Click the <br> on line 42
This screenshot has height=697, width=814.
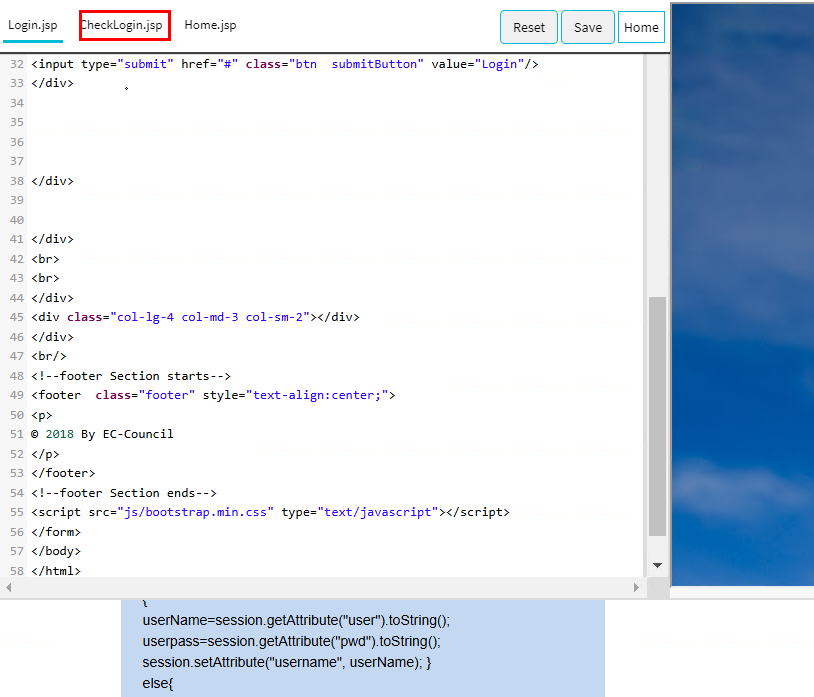pos(45,259)
